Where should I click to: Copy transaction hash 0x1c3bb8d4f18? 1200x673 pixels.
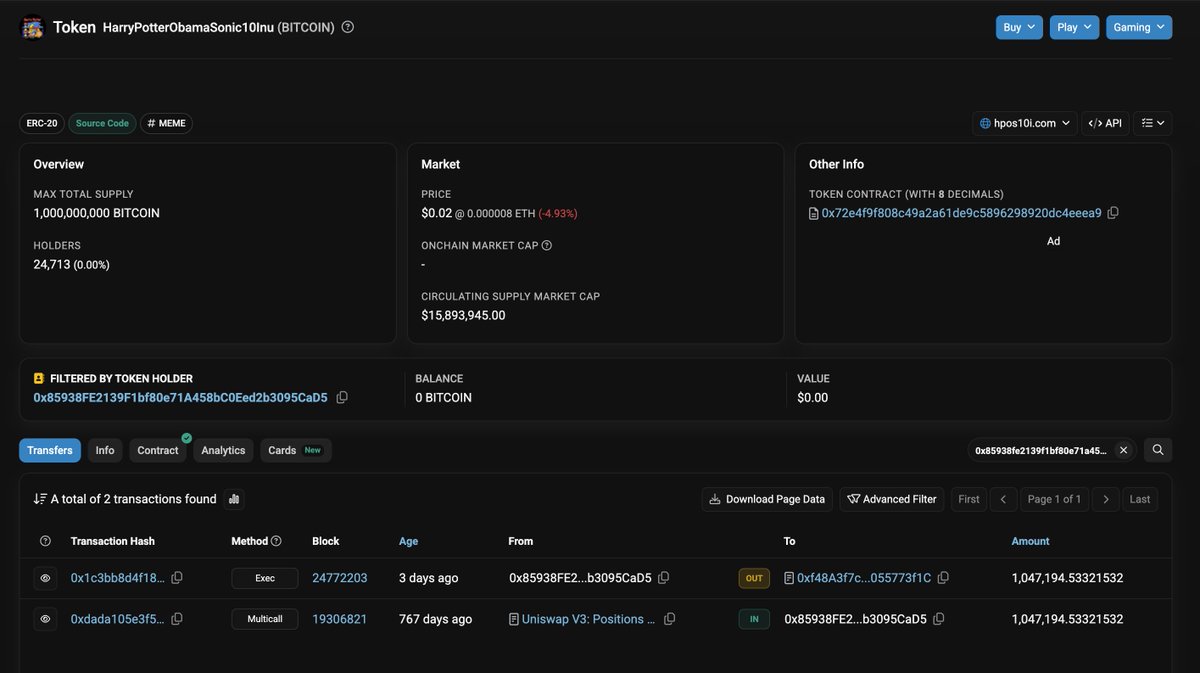point(177,578)
